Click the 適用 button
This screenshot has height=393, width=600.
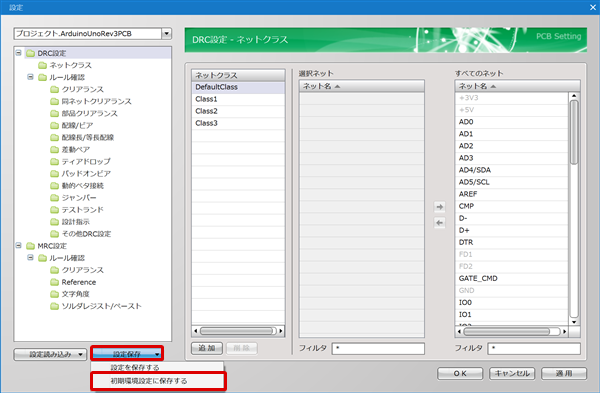click(564, 373)
